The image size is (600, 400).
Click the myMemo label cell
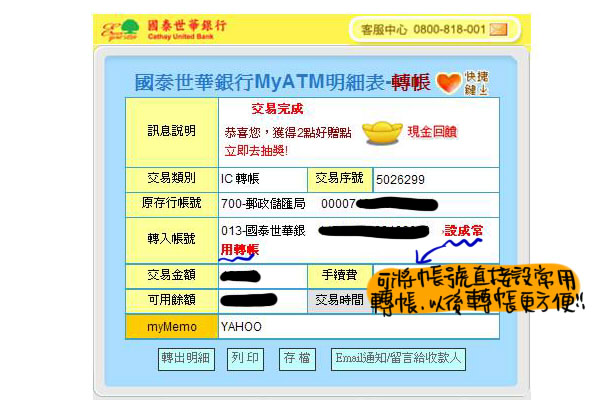[x=172, y=327]
